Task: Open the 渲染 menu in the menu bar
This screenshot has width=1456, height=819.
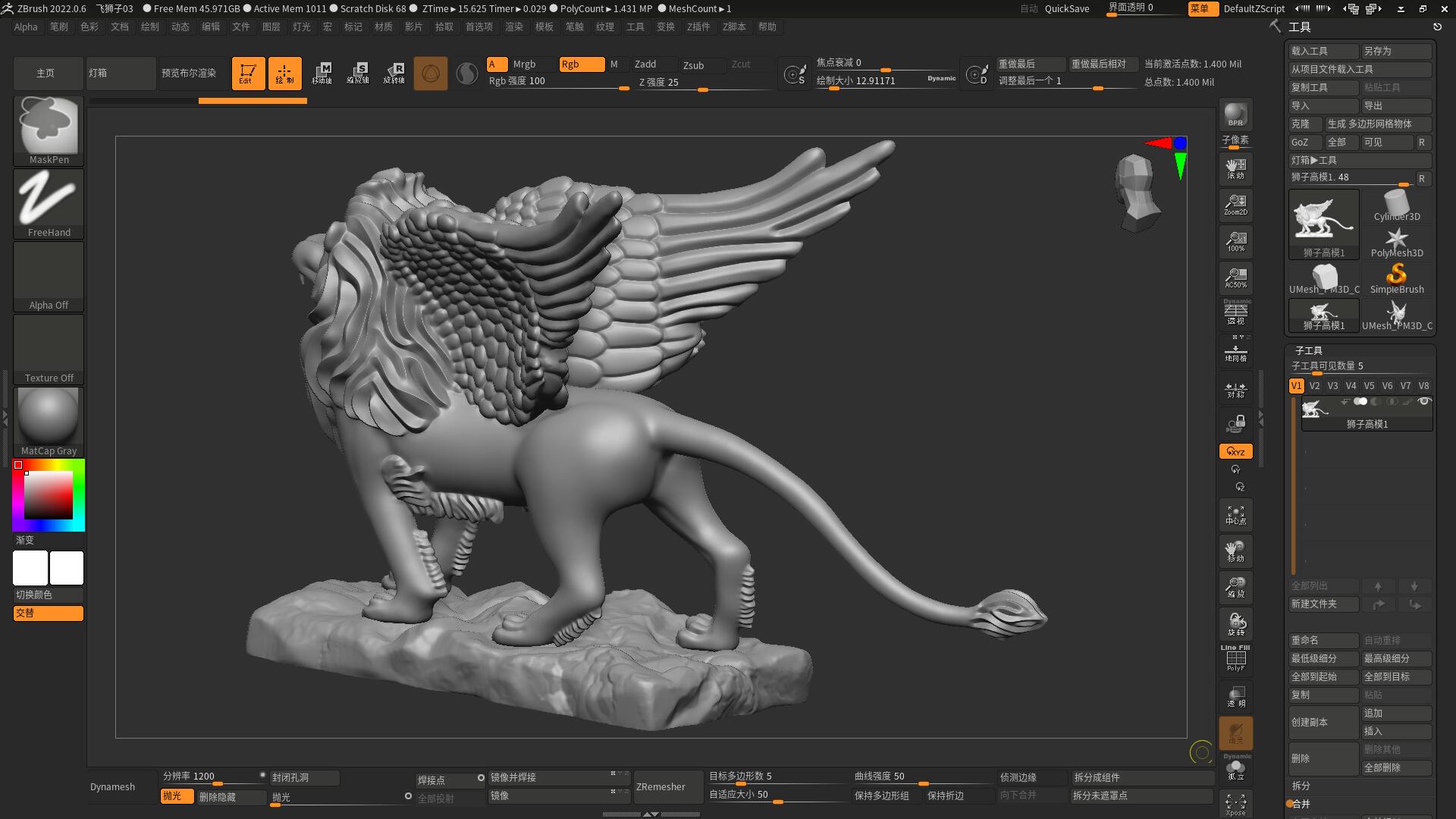Action: point(514,27)
